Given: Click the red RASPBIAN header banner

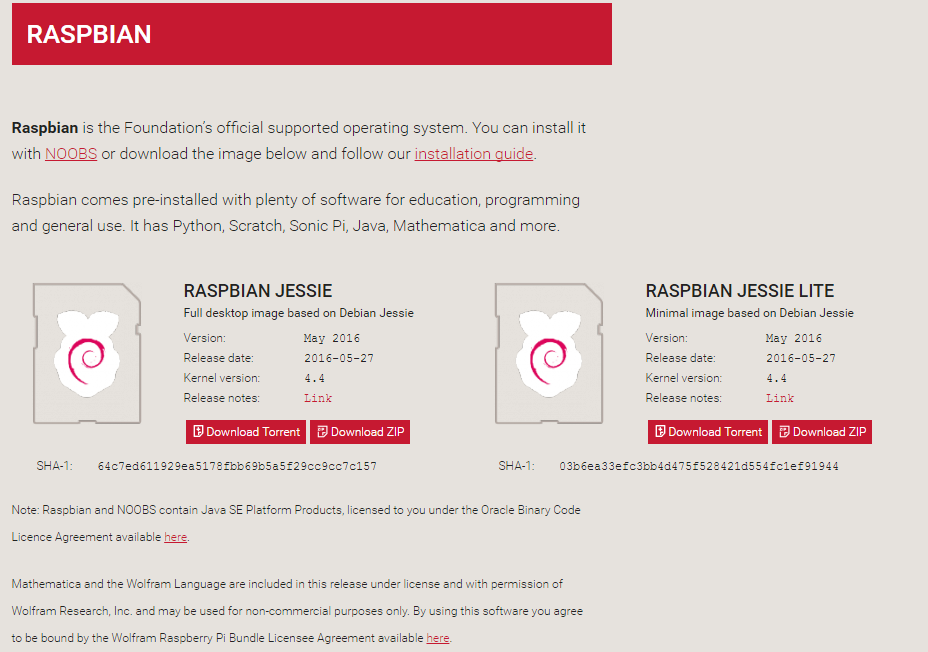Looking at the screenshot, I should click(312, 34).
